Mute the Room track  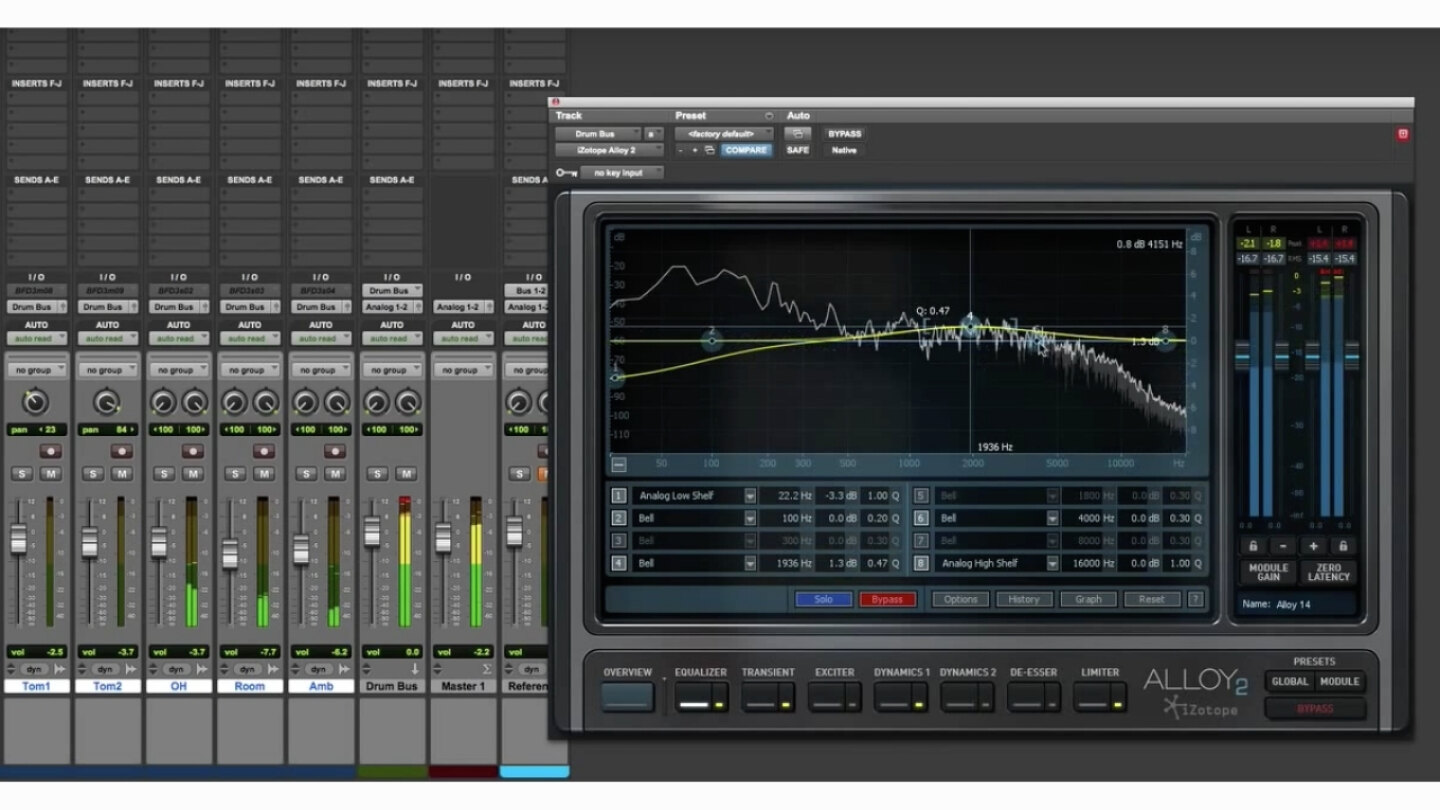coord(263,473)
